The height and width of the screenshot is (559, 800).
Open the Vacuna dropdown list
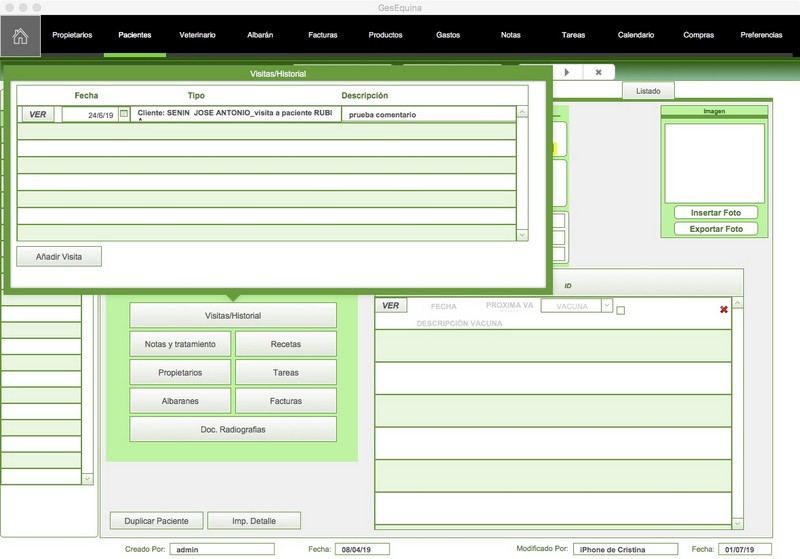[606, 305]
